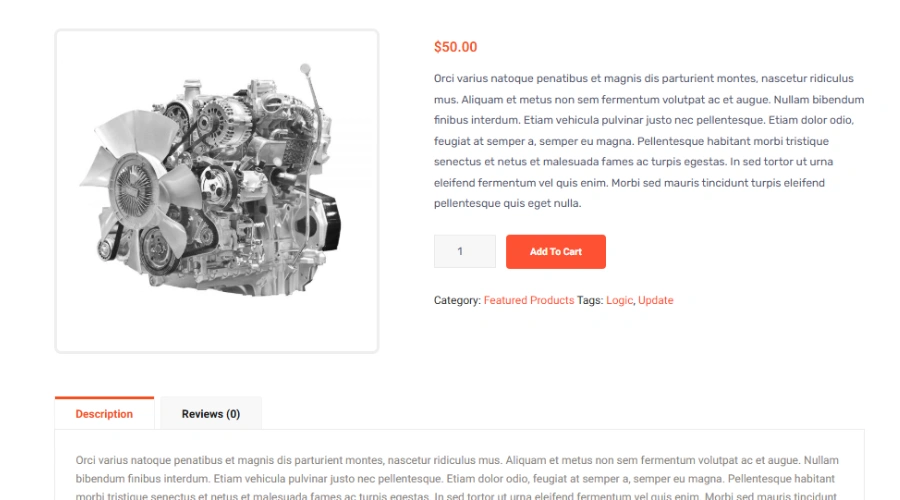Click the word Orci starting the short description
This screenshot has height=500, width=900.
point(443,78)
